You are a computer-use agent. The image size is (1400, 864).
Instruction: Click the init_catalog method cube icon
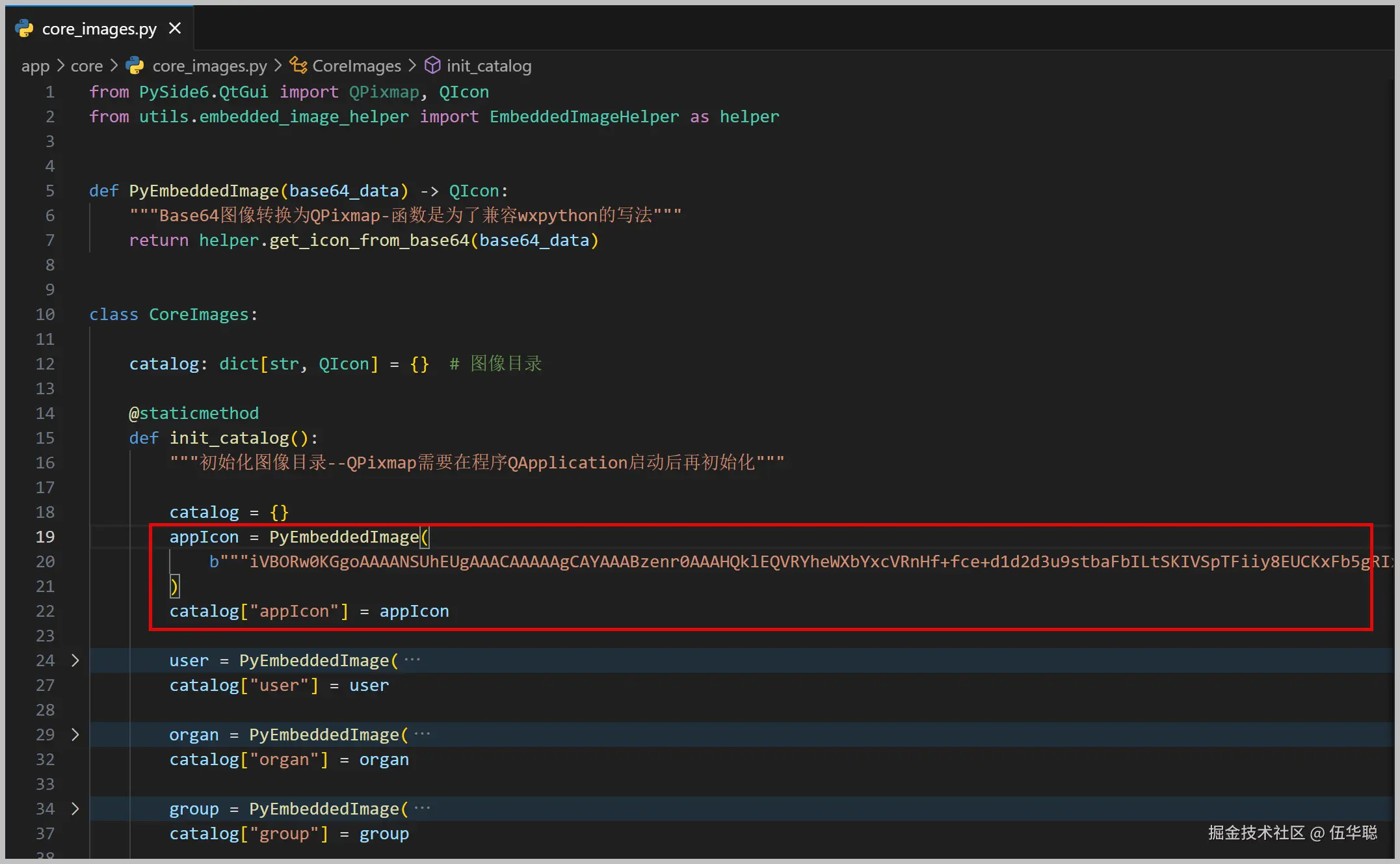[x=432, y=65]
